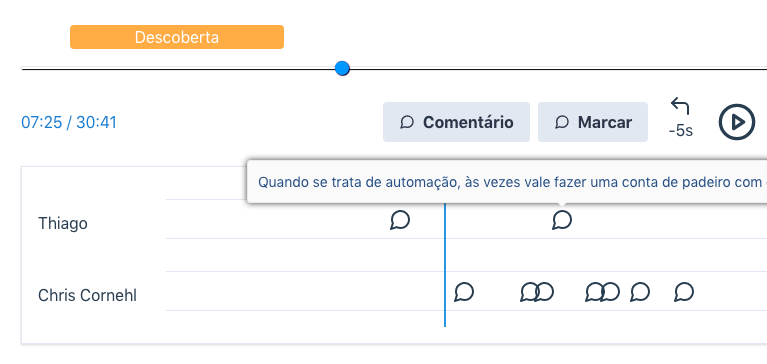Click left bubble of Chris's first overlapping pair
This screenshot has height=364, width=767.
pos(527,292)
